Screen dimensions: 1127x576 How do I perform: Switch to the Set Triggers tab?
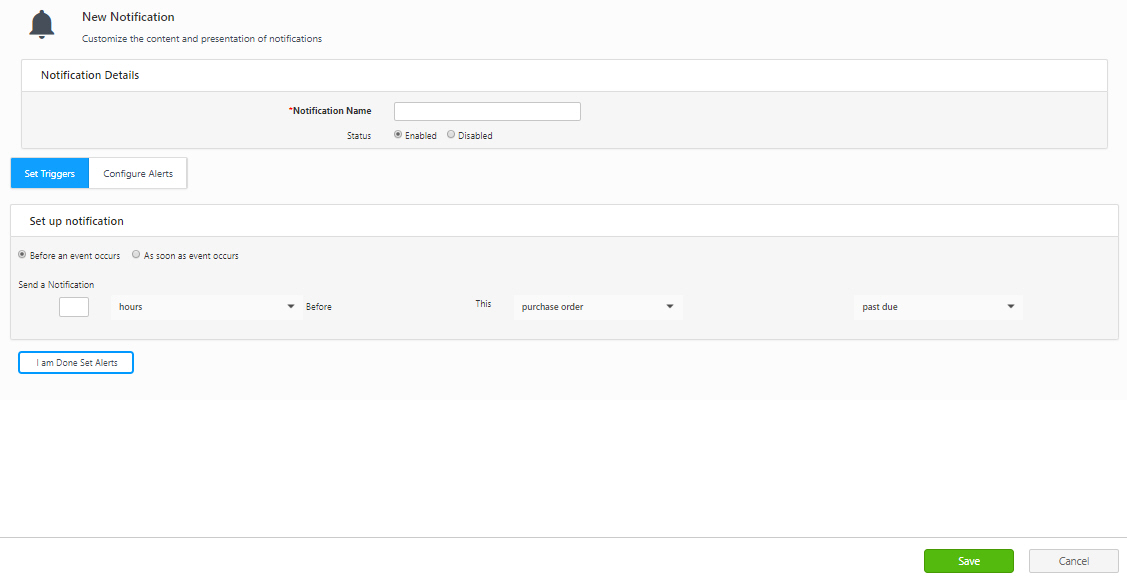[x=50, y=174]
